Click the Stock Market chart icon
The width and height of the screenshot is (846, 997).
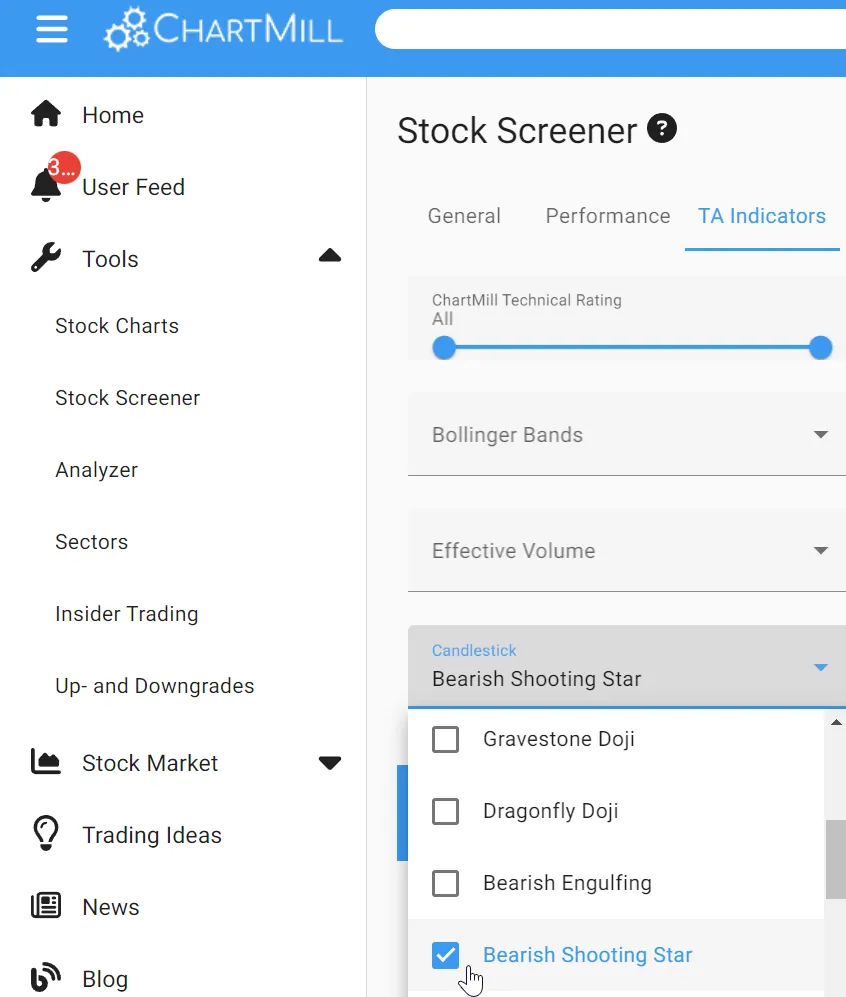click(x=46, y=763)
